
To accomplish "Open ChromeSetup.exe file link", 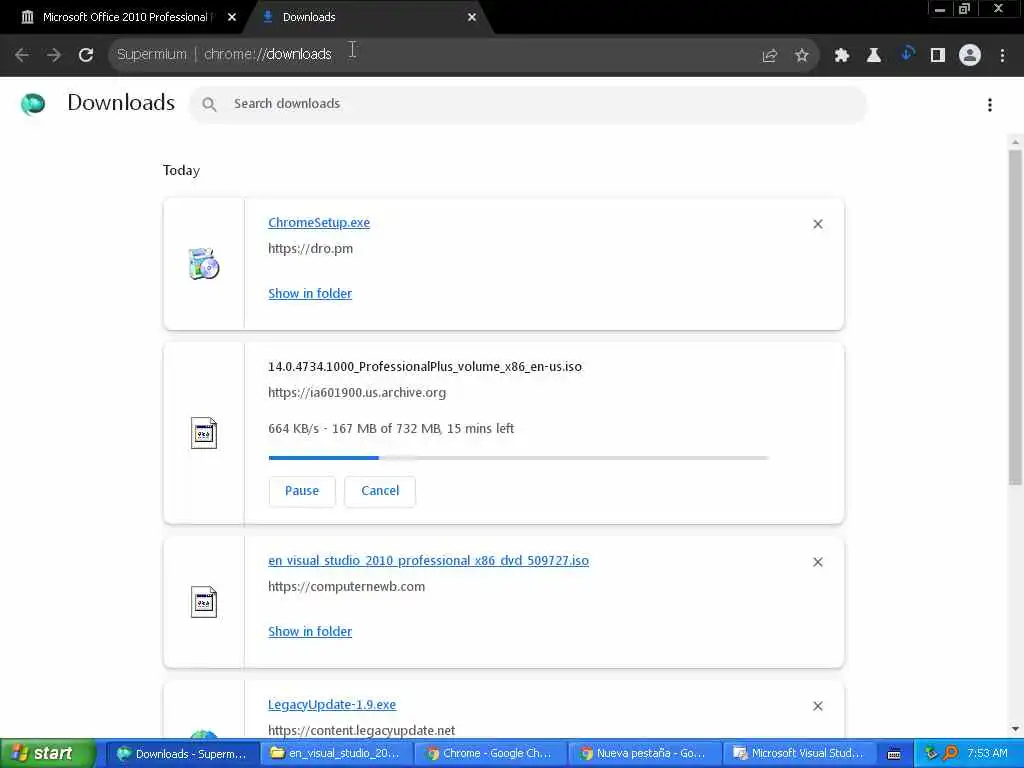I will pos(319,223).
